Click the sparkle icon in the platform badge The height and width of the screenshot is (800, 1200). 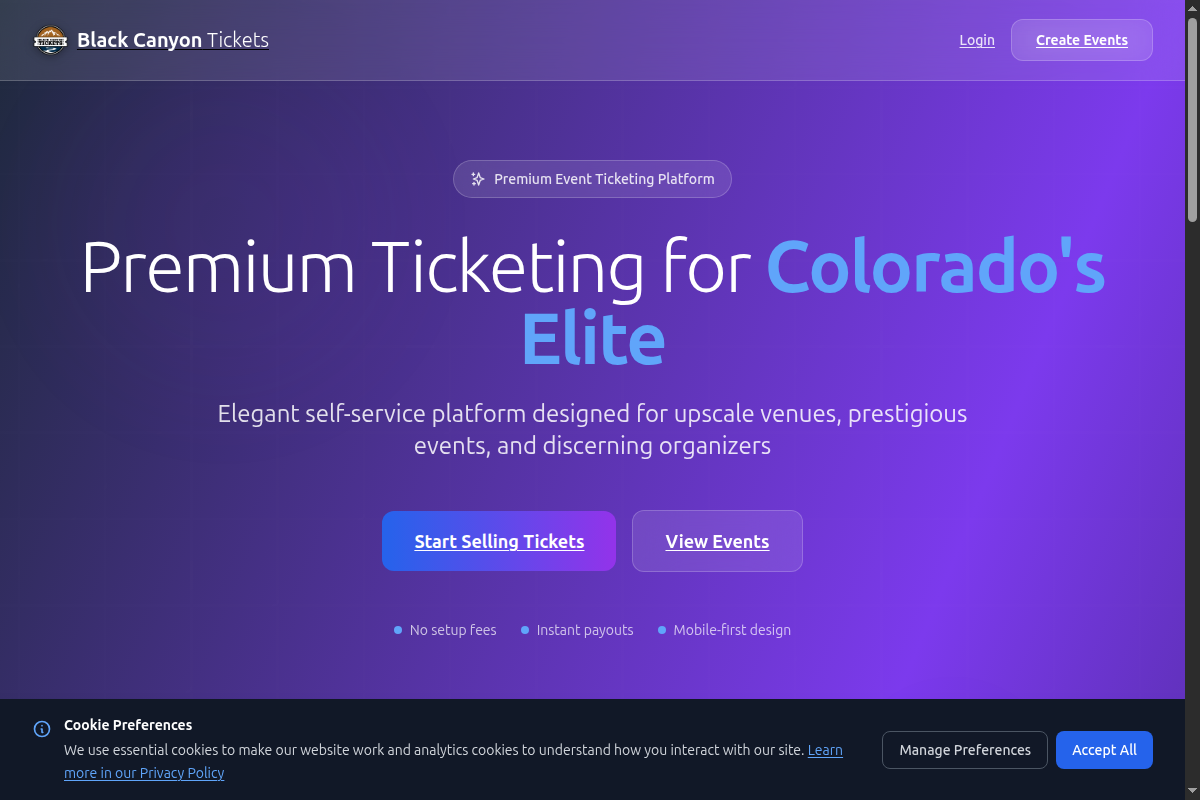pos(478,179)
